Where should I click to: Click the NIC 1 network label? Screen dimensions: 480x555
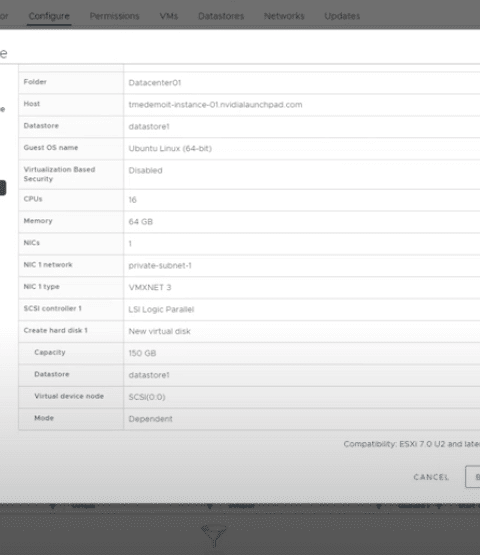48,265
